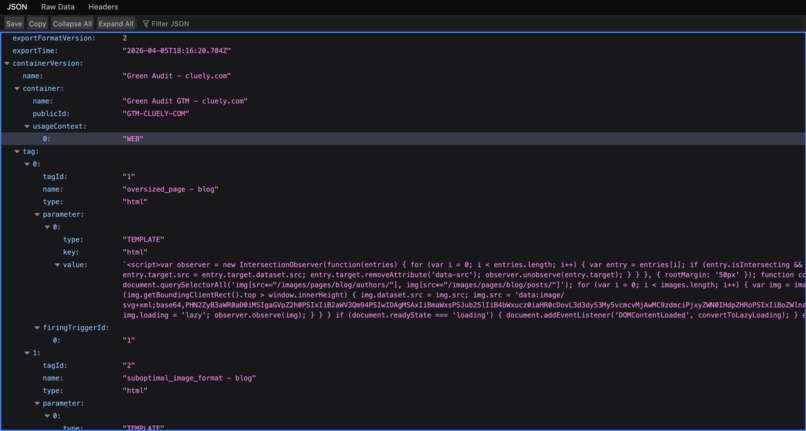
Task: Select exportFormatVersion value 2
Action: pos(125,38)
